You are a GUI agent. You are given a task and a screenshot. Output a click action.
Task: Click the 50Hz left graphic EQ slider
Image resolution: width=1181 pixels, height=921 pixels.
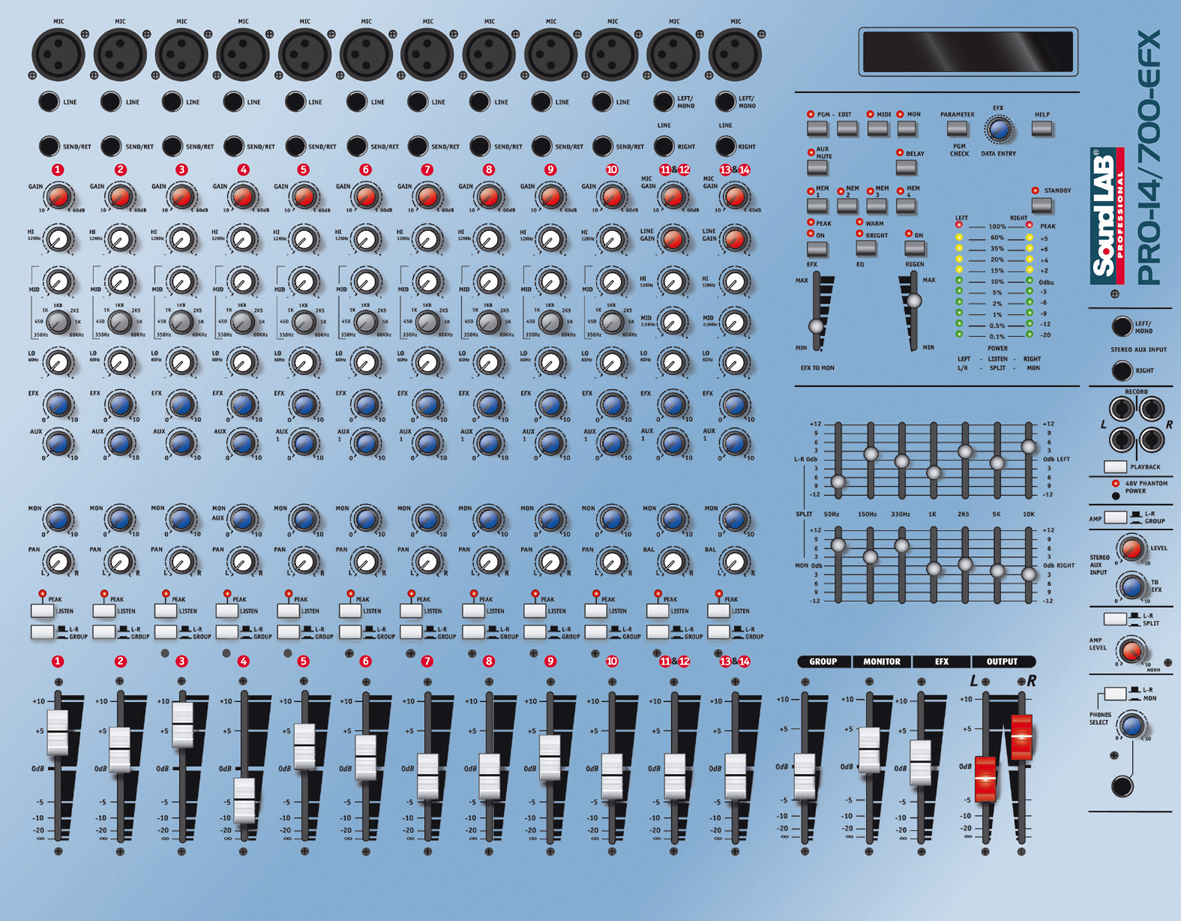click(838, 481)
